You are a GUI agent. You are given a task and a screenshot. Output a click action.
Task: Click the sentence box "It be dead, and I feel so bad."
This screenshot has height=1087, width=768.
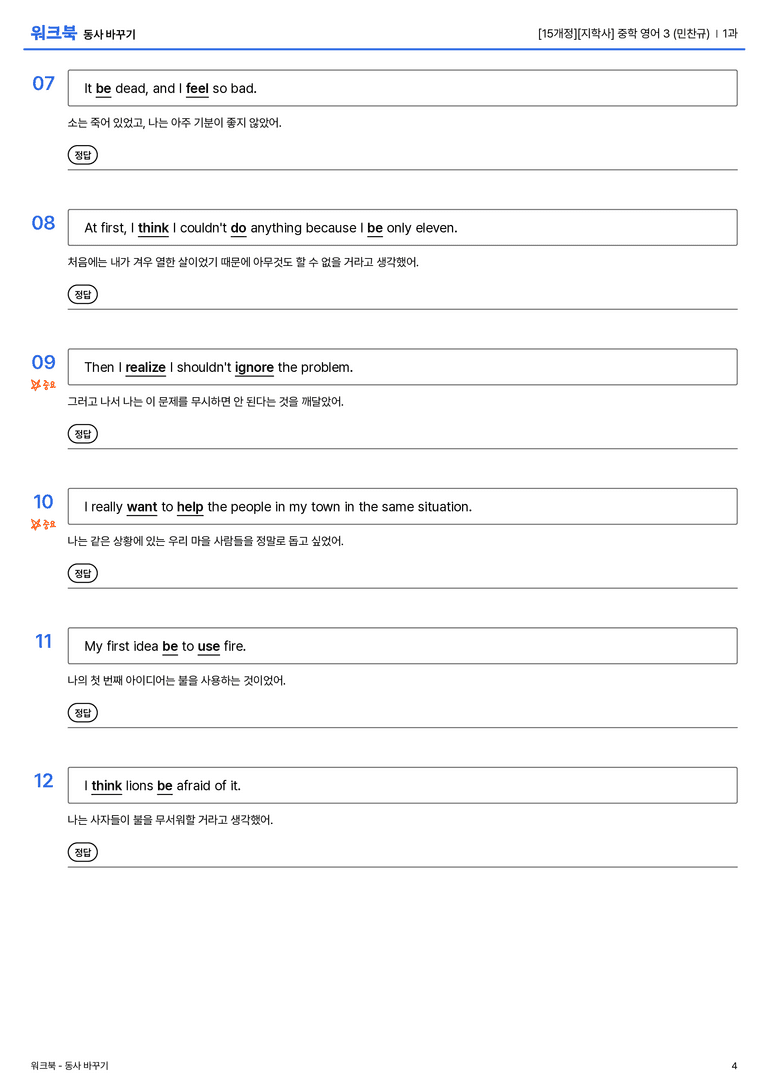coord(402,88)
